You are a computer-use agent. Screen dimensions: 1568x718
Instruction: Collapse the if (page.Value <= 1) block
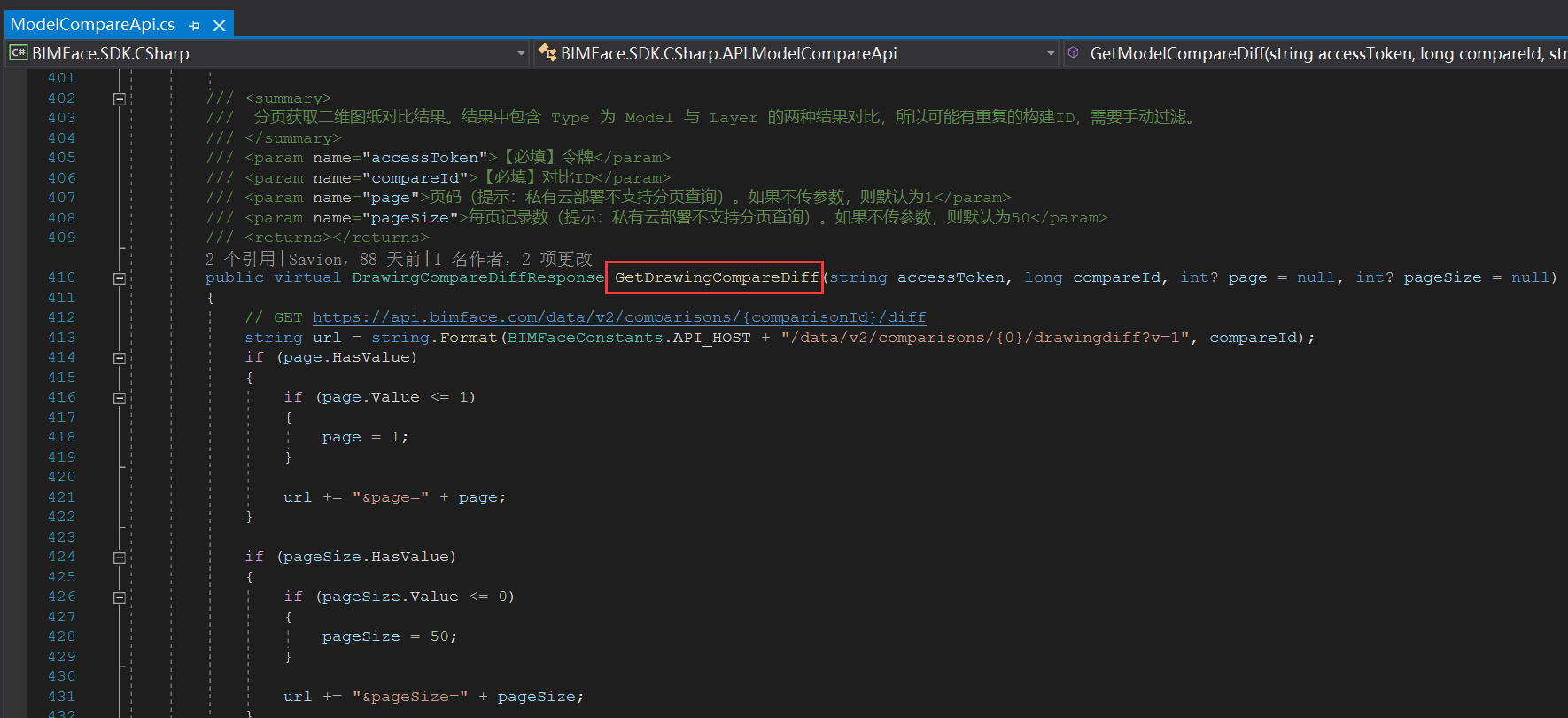[119, 398]
